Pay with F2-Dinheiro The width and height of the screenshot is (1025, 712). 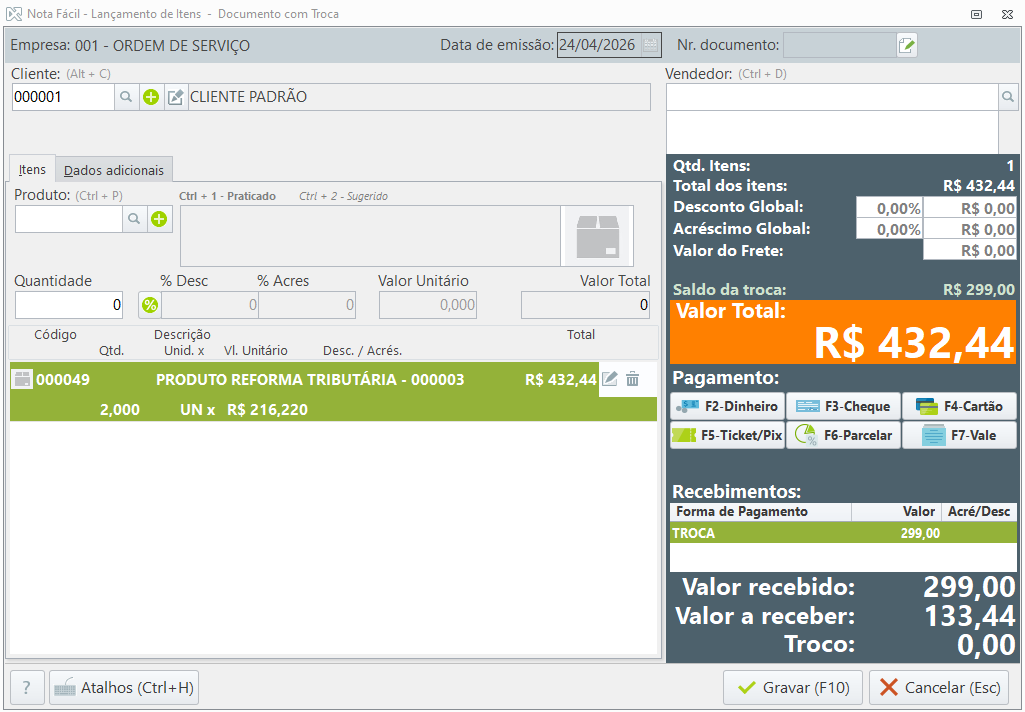pos(728,406)
